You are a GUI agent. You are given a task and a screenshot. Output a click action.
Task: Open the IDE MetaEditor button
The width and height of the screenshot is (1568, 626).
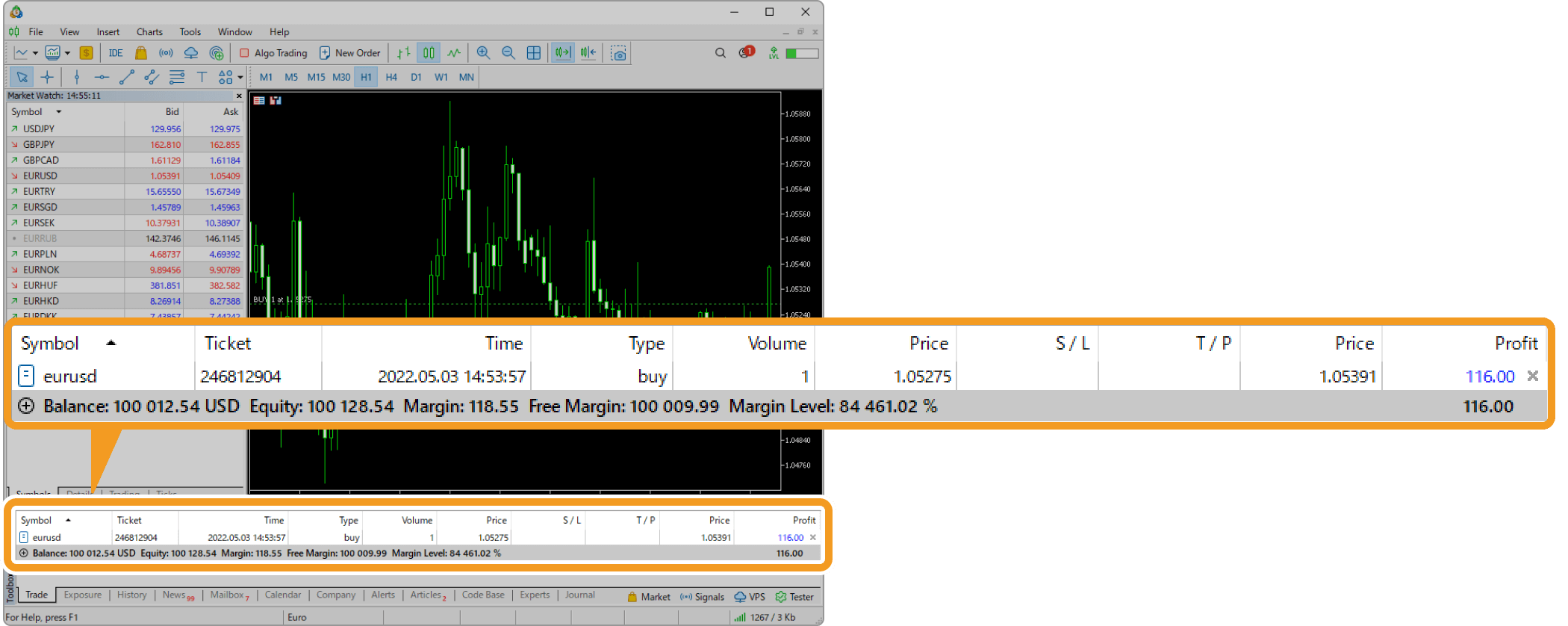[x=116, y=53]
